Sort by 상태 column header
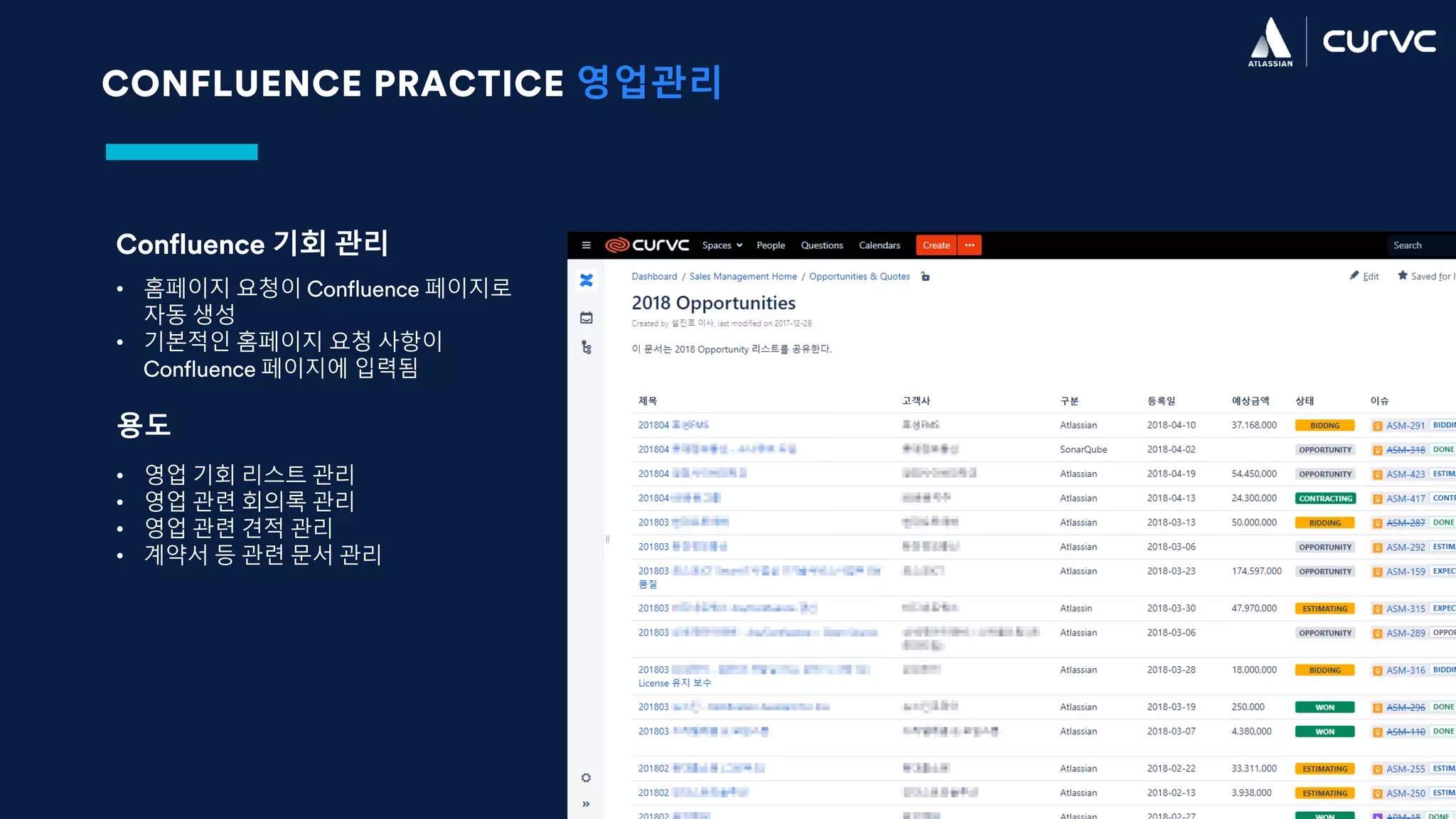 pyautogui.click(x=1305, y=401)
